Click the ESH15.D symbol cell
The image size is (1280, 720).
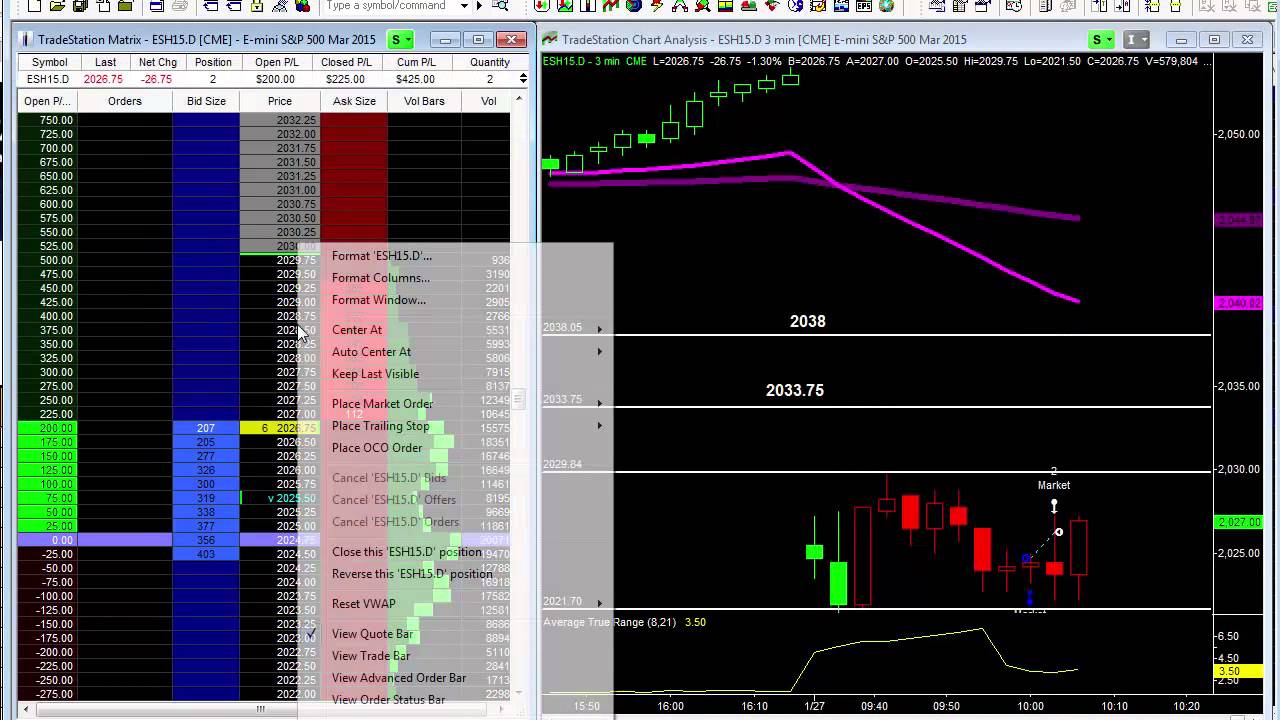[48, 79]
